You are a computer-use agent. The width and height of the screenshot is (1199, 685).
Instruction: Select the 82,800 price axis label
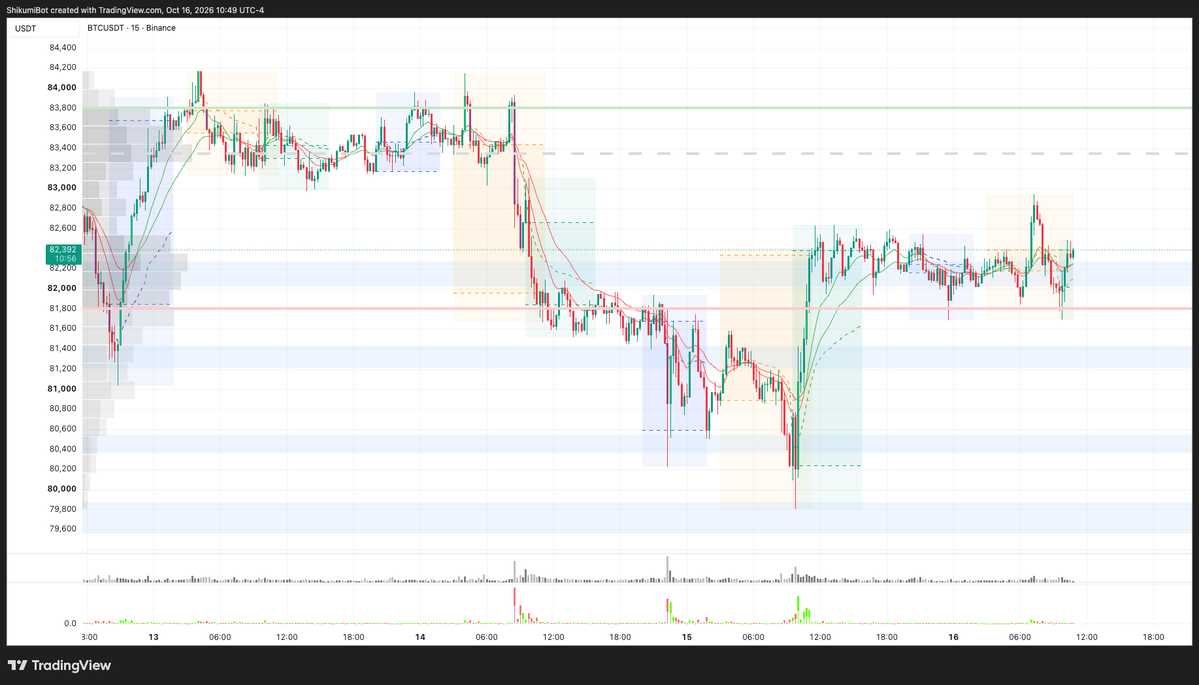(62, 208)
